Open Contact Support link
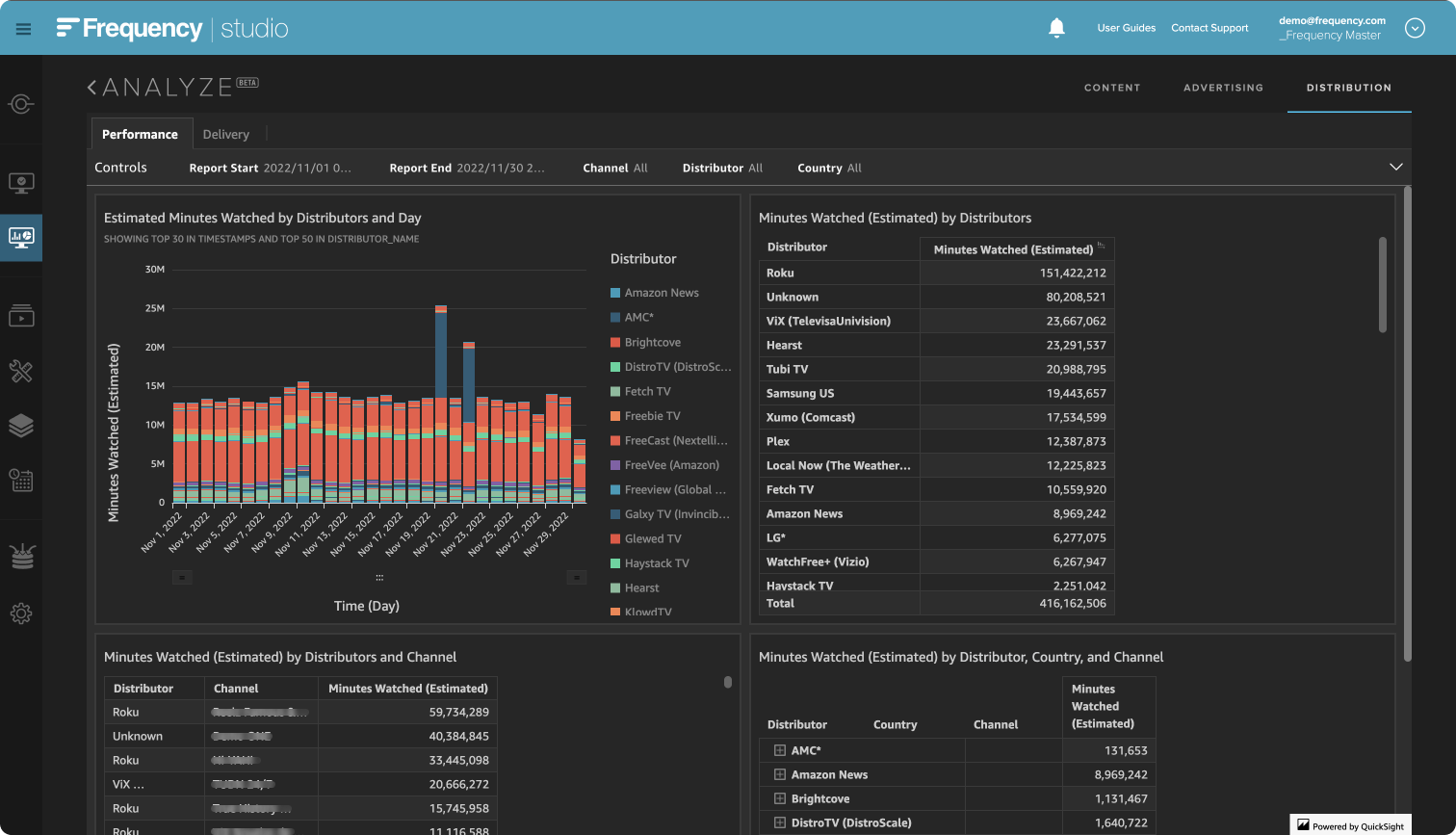Screen dimensions: 1456x835 click(x=1209, y=28)
